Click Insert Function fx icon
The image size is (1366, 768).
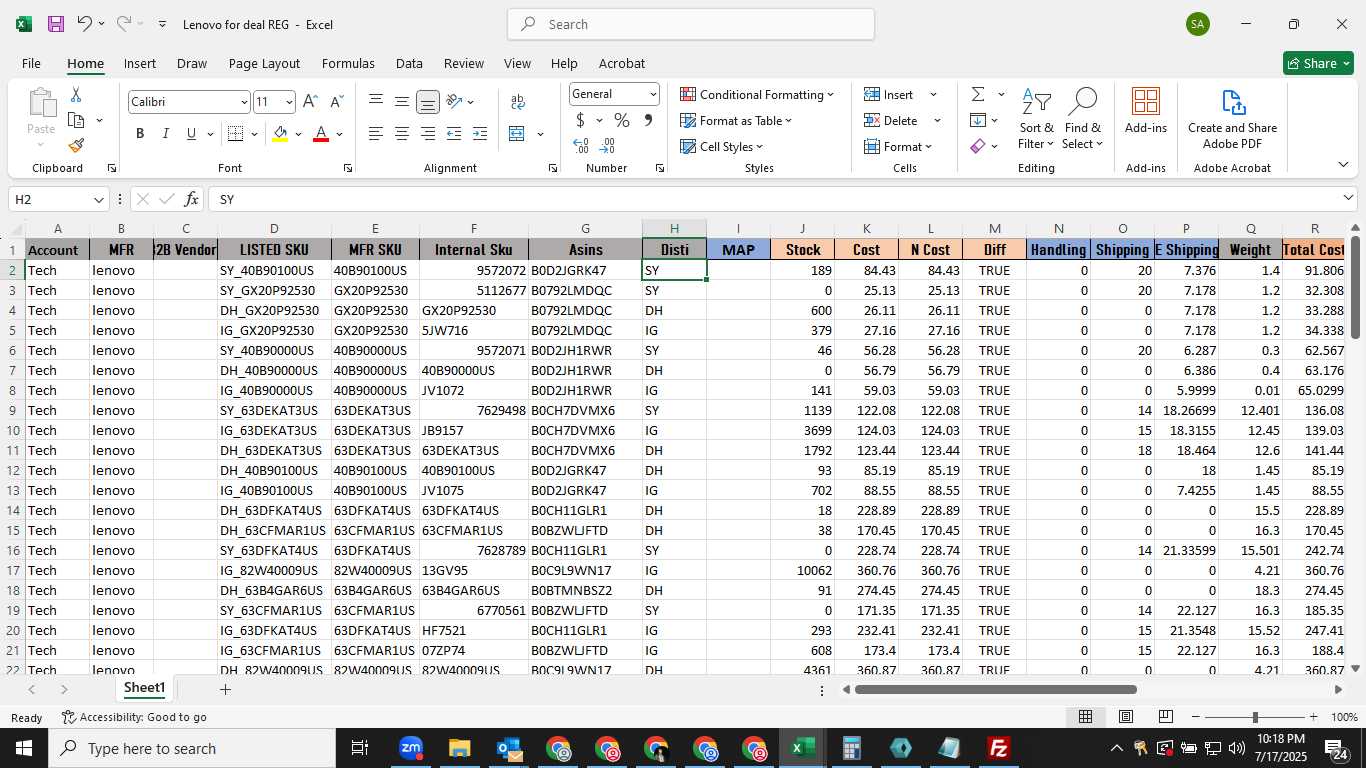tap(192, 199)
